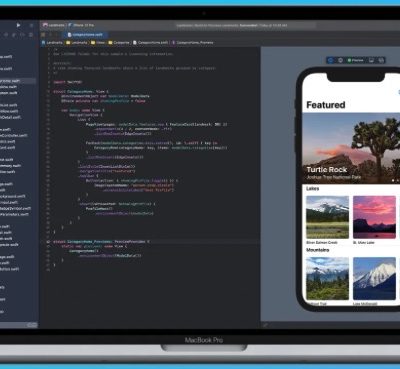Click the Preview label in canvas toolbar
The width and height of the screenshot is (400, 369).
[355, 60]
